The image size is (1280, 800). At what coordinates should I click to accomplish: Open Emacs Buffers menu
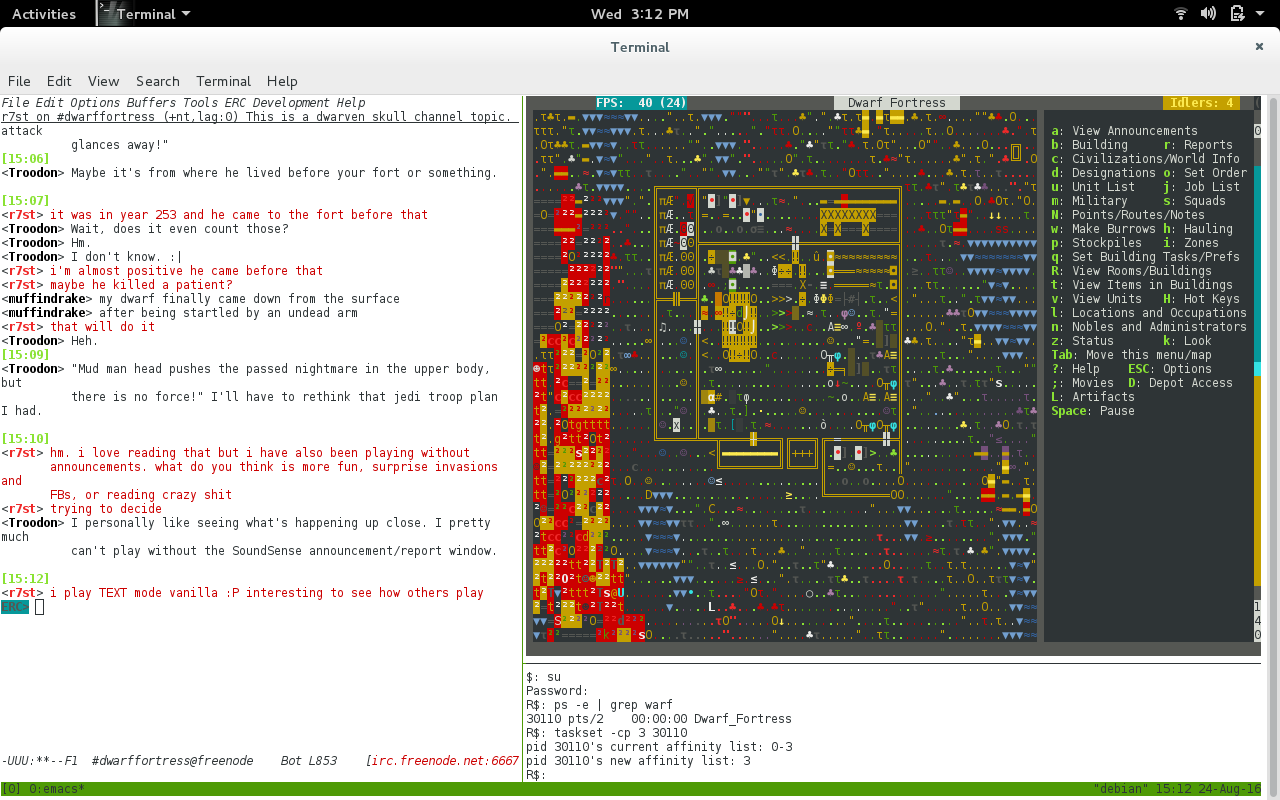click(152, 103)
